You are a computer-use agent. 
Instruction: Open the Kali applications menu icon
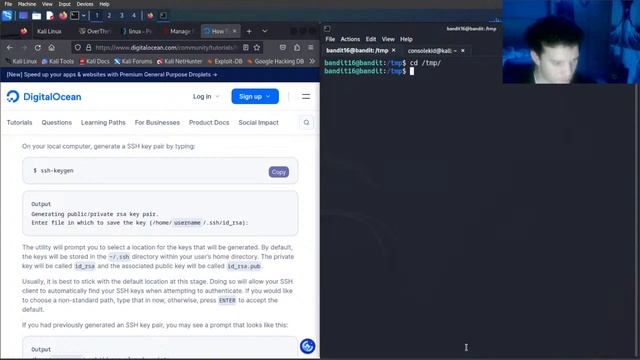click(x=7, y=16)
